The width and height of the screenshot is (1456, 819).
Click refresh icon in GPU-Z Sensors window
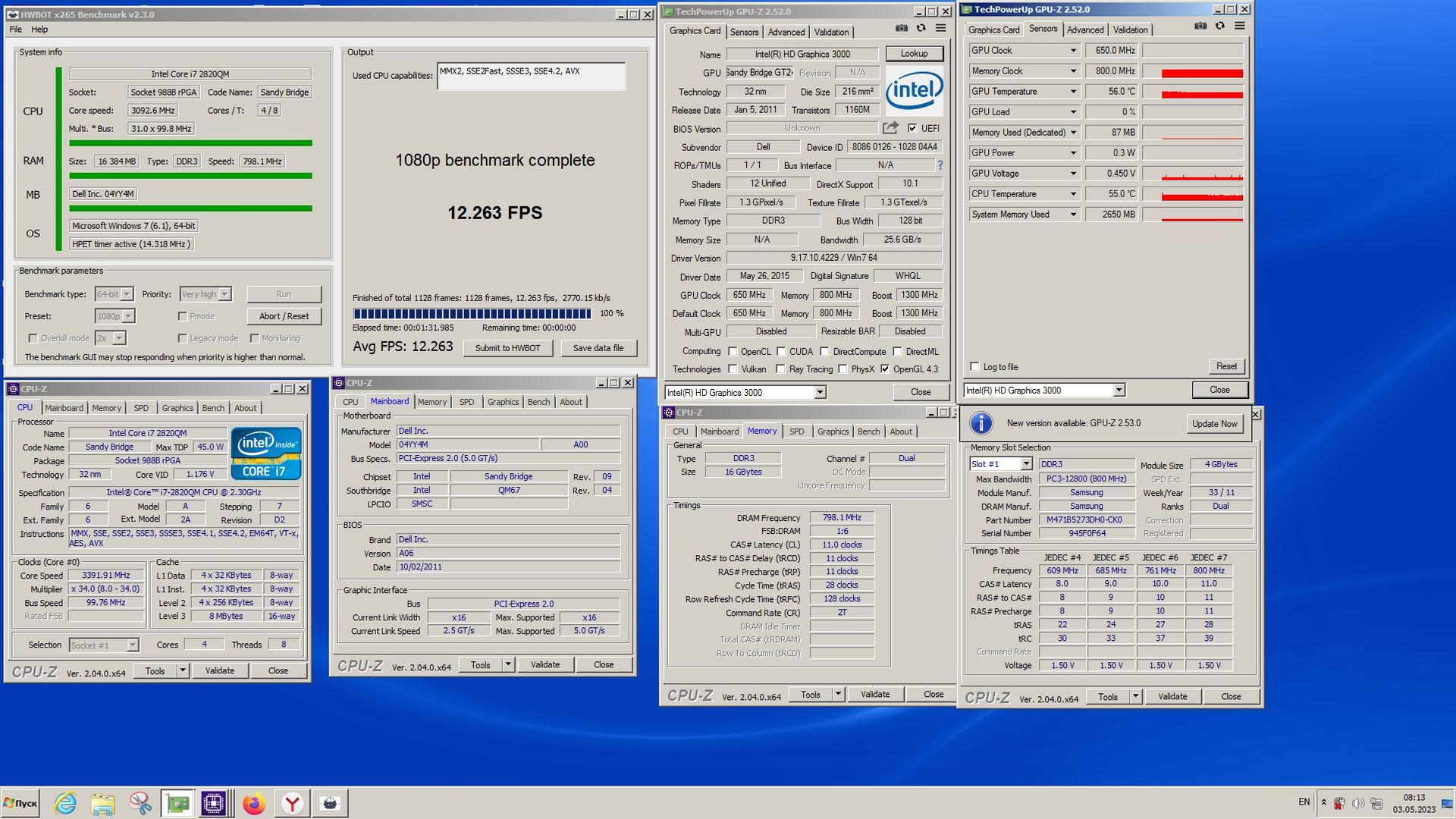1219,26
